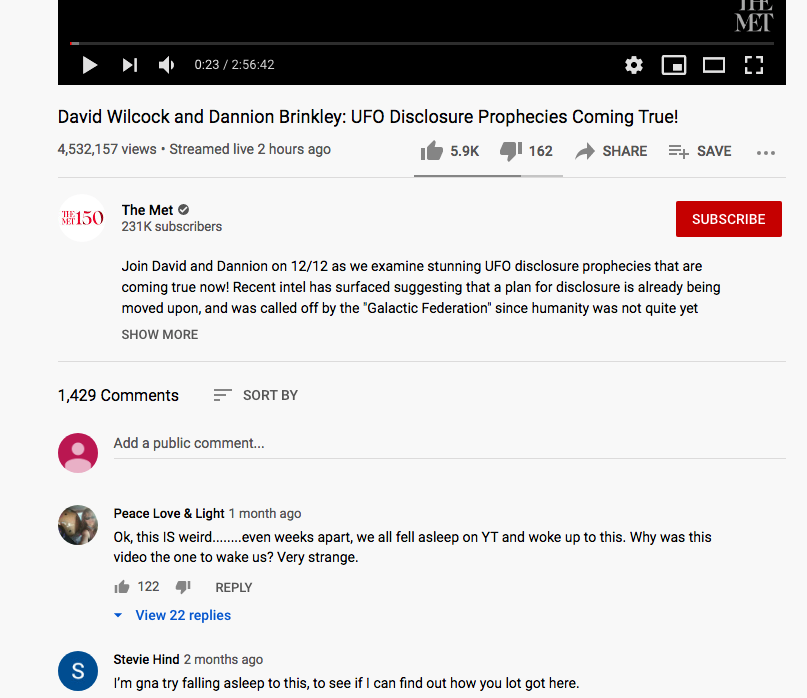This screenshot has width=807, height=698.
Task: Switch to theater mode
Action: (x=714, y=65)
